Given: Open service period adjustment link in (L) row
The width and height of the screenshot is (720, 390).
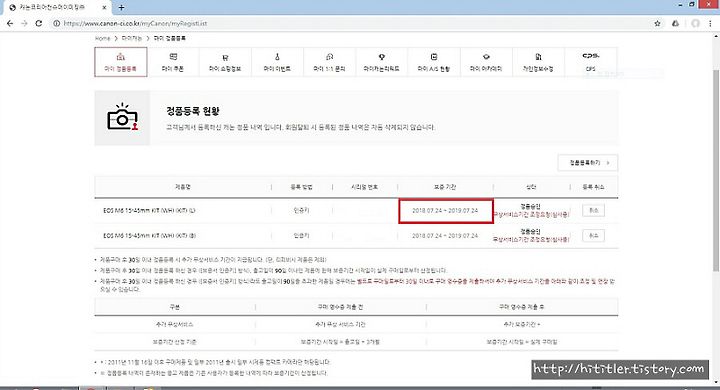Looking at the screenshot, I should (x=531, y=215).
